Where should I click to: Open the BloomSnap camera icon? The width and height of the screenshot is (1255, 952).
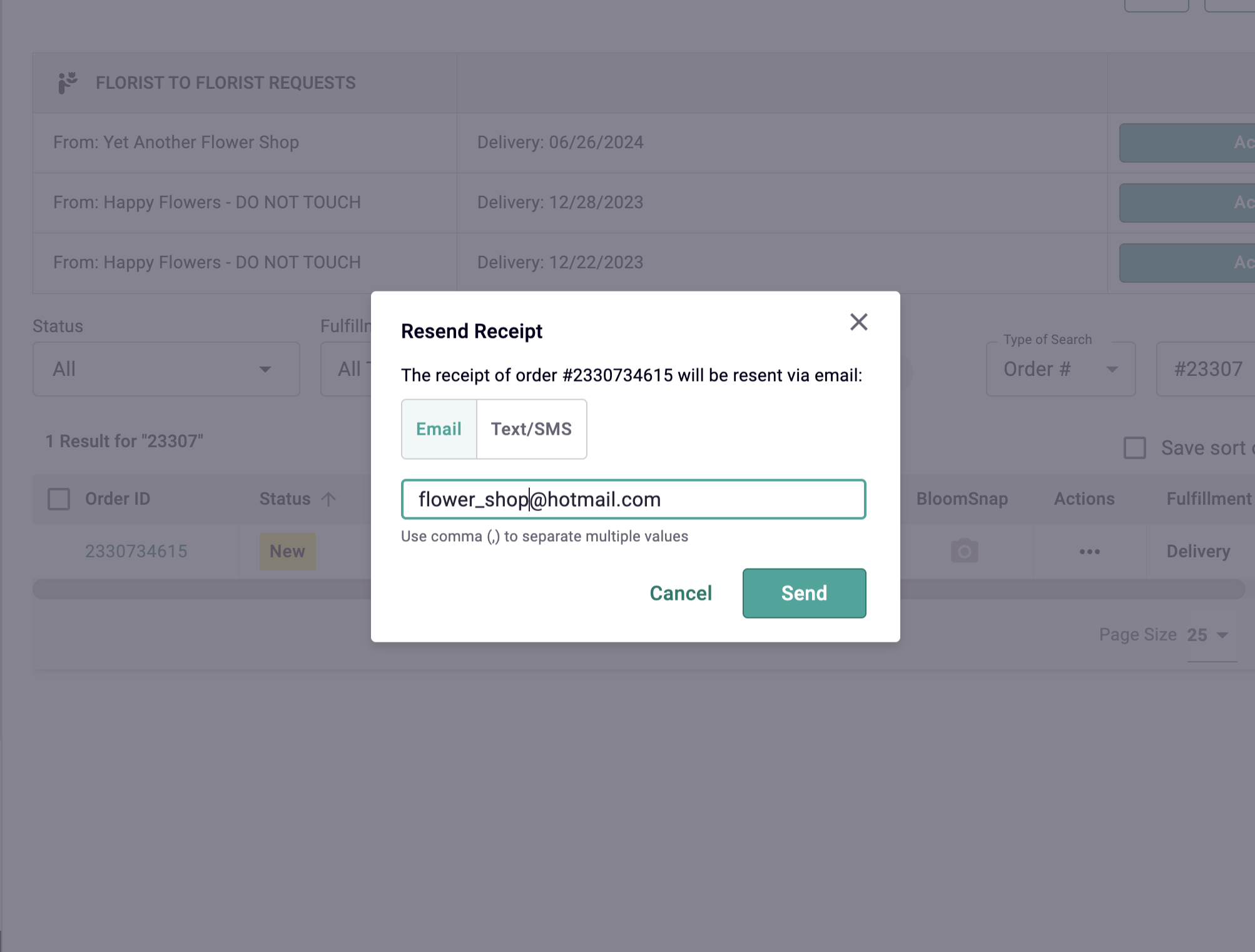964,551
